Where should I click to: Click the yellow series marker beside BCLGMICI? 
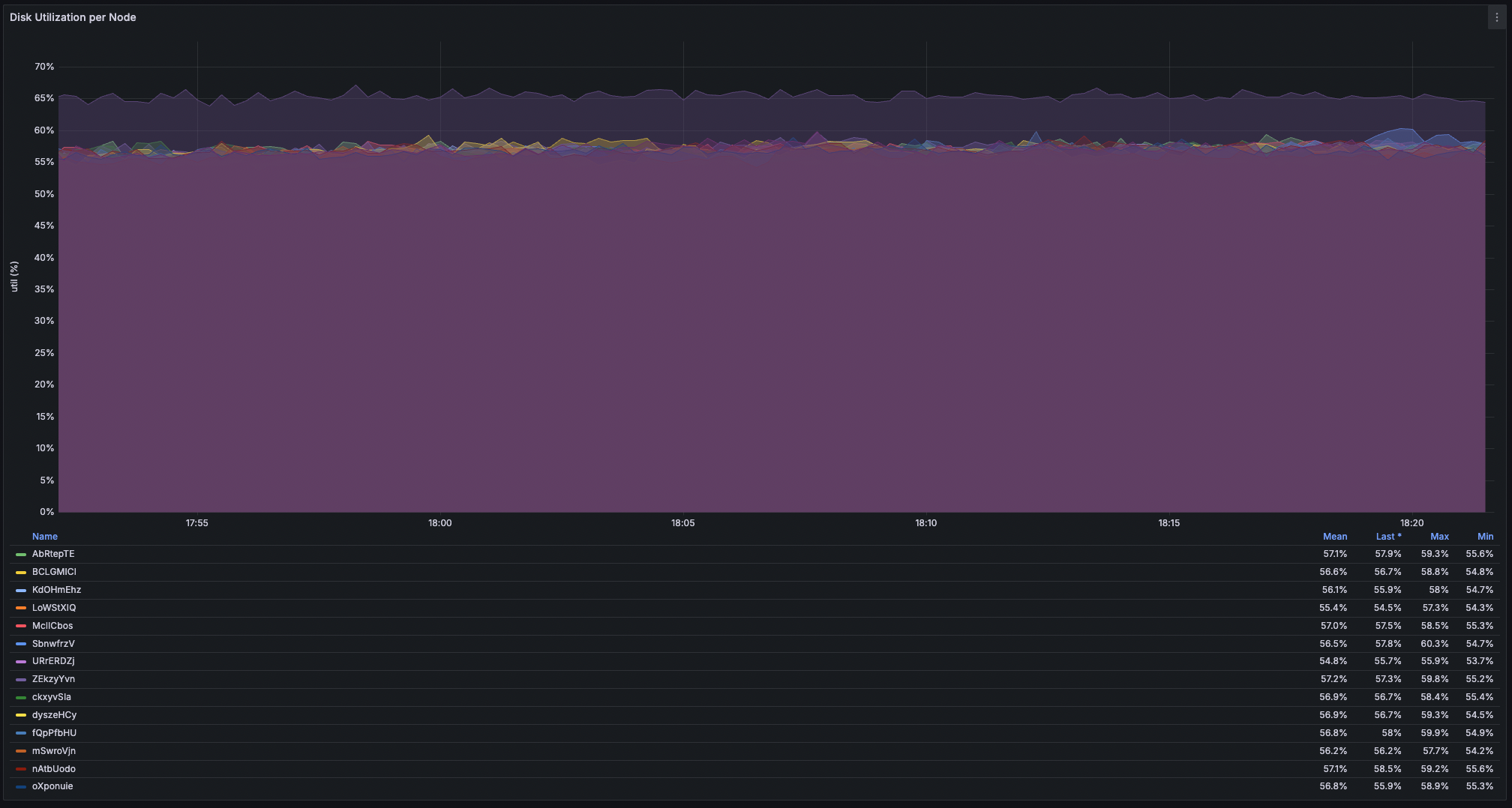point(19,572)
